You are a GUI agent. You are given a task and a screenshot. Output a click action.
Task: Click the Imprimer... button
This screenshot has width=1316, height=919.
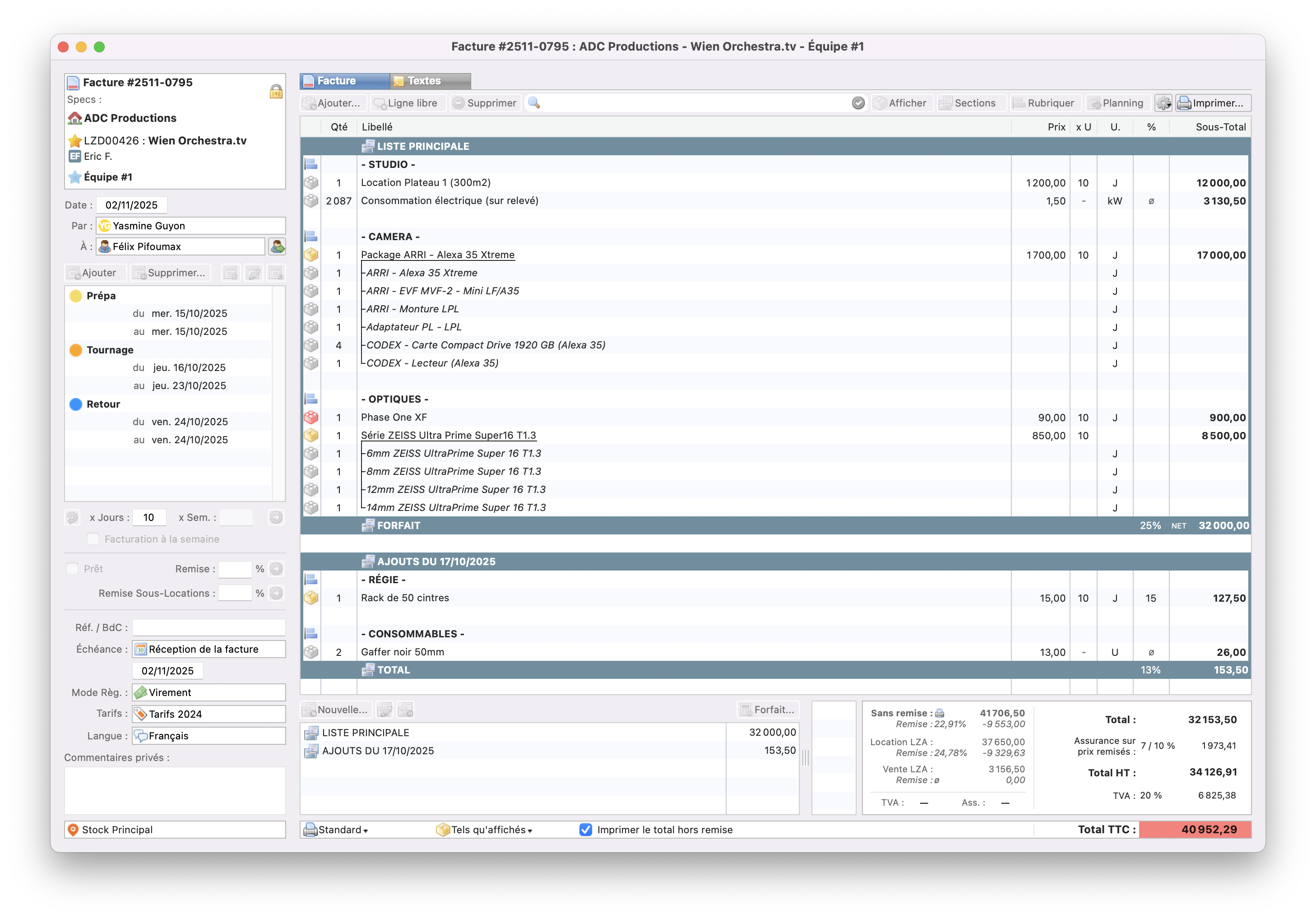click(1213, 103)
